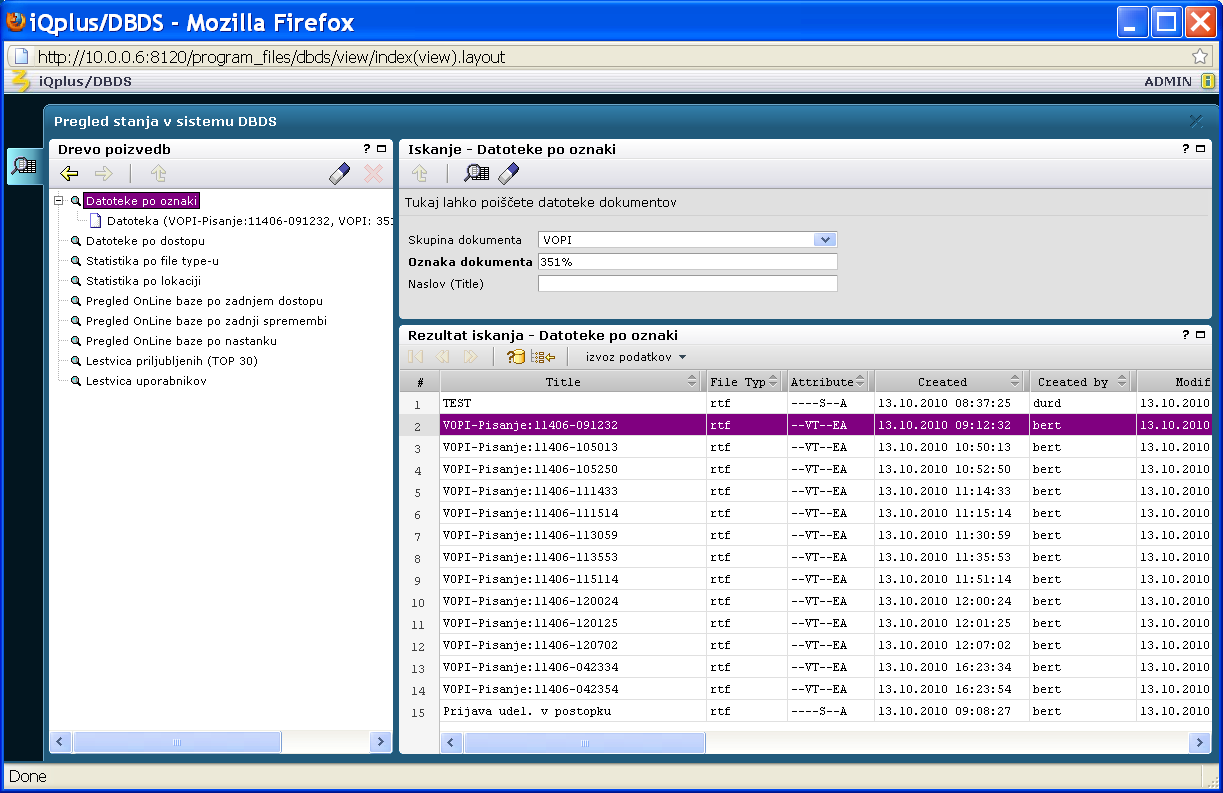The height and width of the screenshot is (793, 1223).
Task: Click the results table horizontal scrollbar thumb
Action: click(x=585, y=743)
